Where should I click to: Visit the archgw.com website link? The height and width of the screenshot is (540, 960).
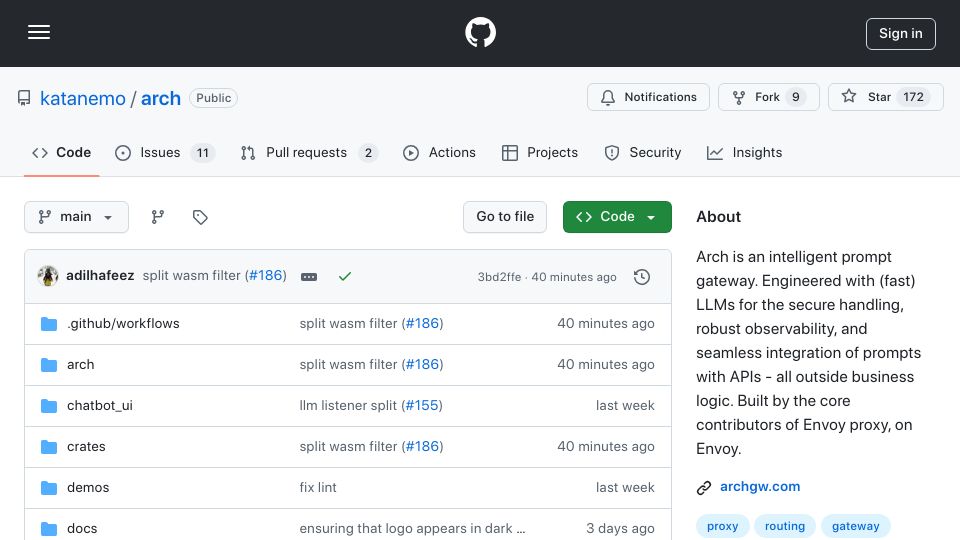click(x=760, y=486)
